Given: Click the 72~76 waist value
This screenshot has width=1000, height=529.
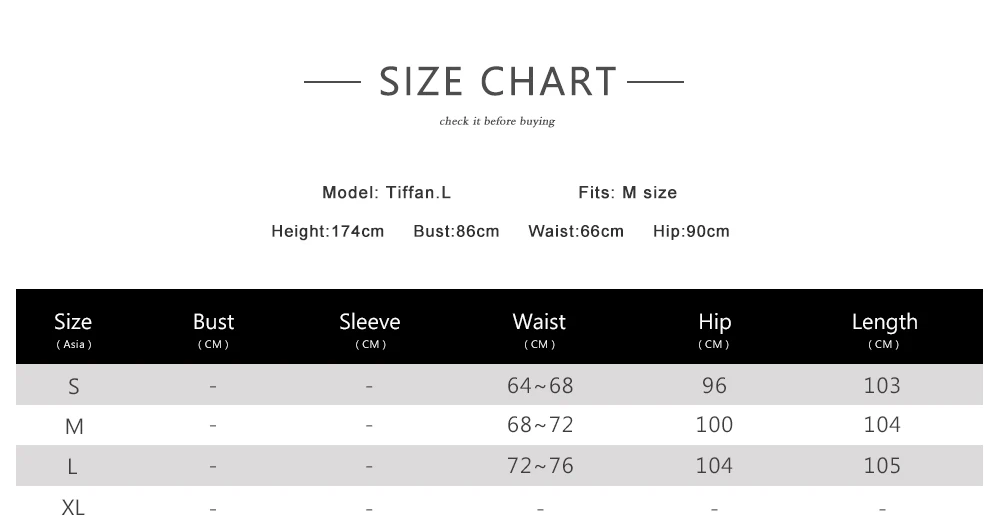Looking at the screenshot, I should (540, 465).
